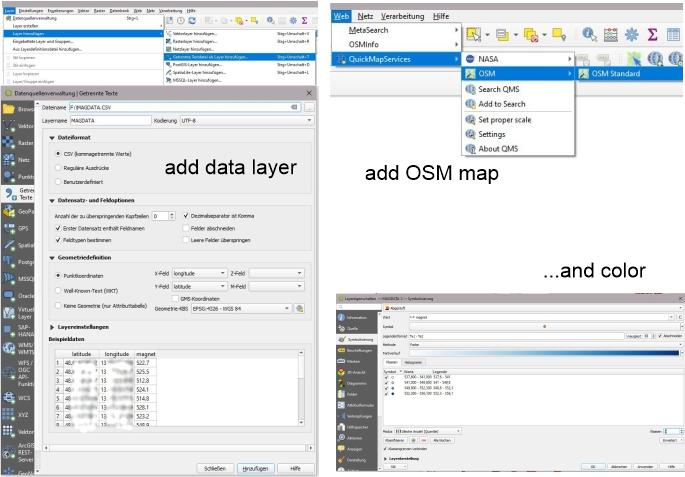The width and height of the screenshot is (685, 477).
Task: Open the Y-Feld latitude dropdown
Action: [199, 287]
